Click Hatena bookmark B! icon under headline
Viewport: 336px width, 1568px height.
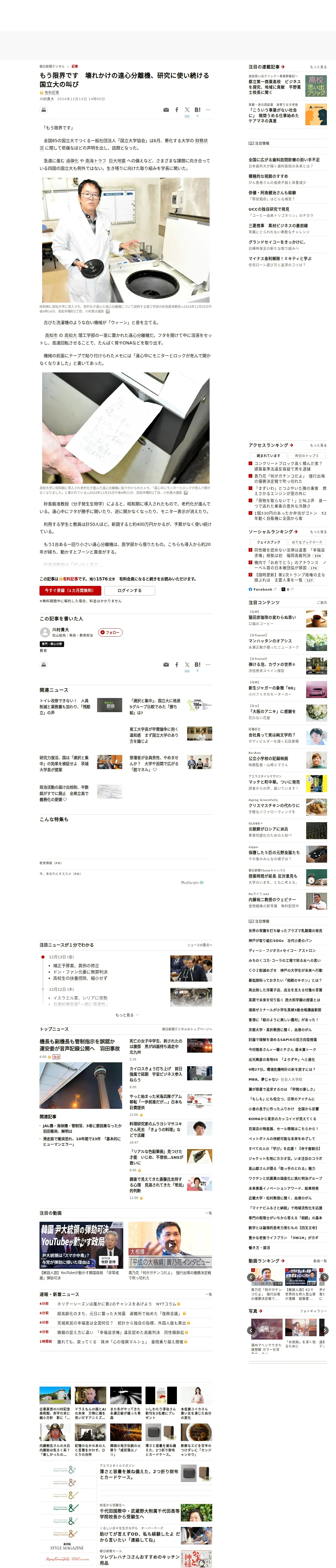pos(198,110)
